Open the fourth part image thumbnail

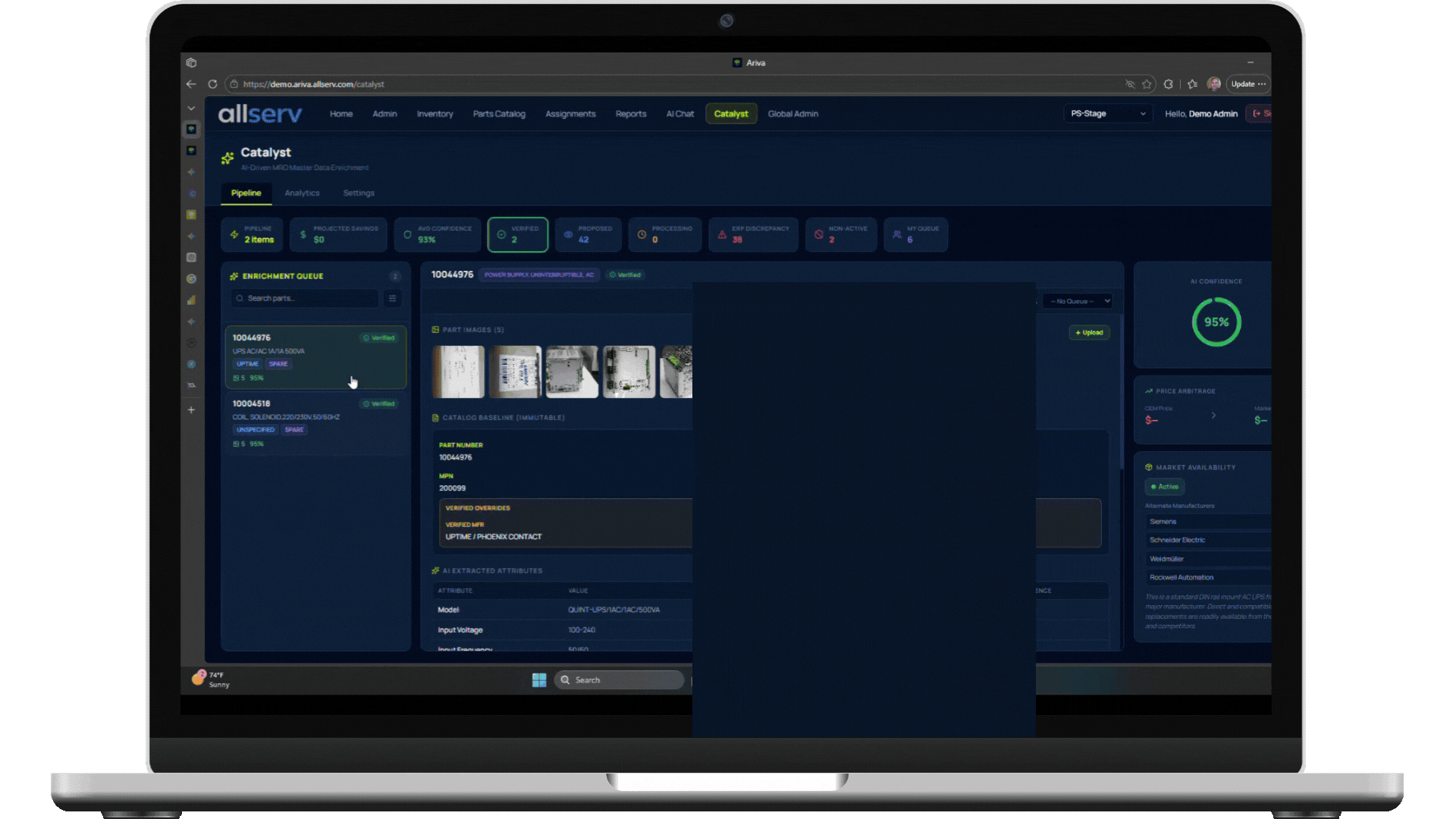click(x=629, y=372)
